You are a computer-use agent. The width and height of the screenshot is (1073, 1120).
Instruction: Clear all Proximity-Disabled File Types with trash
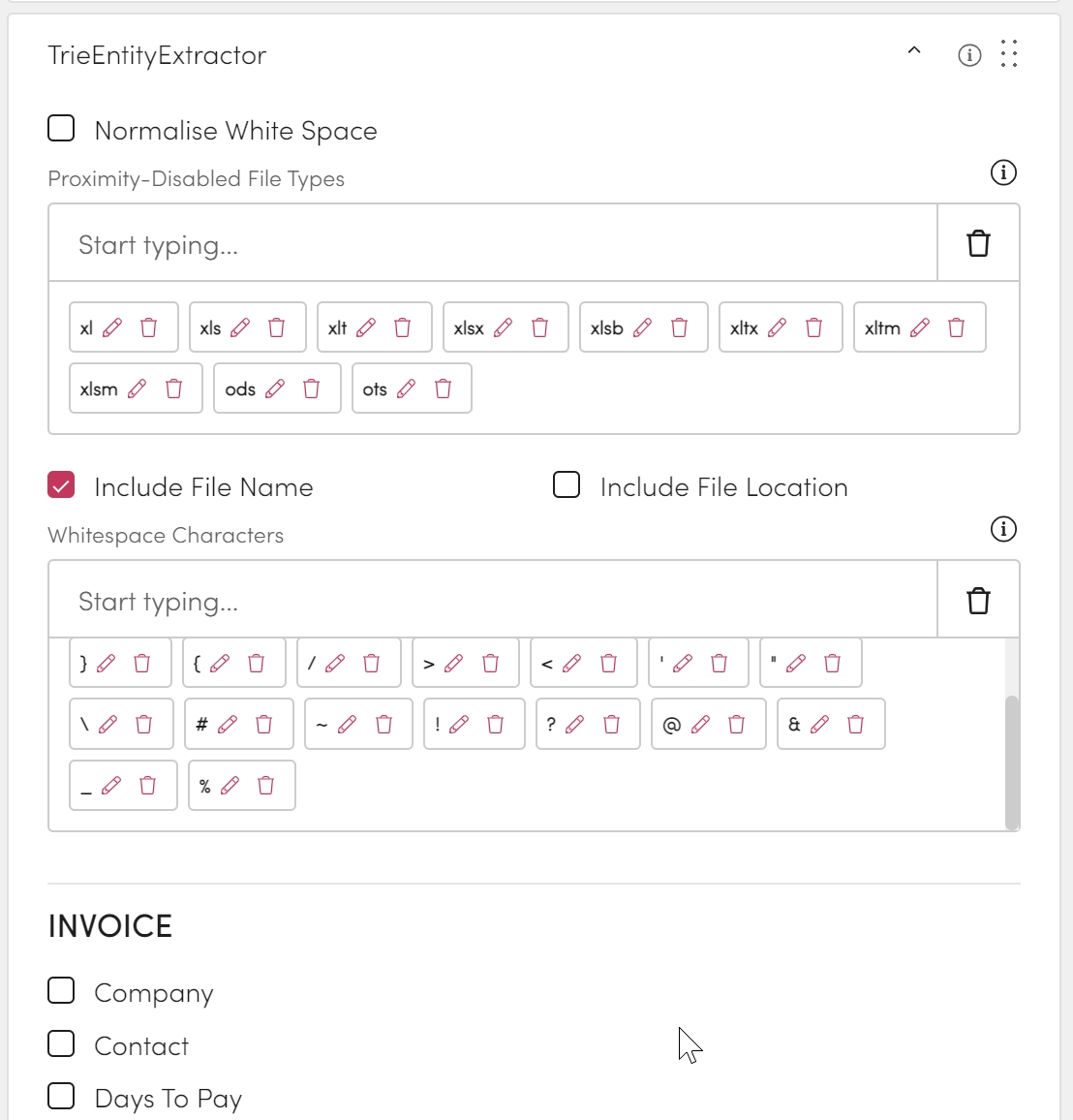[x=978, y=243]
